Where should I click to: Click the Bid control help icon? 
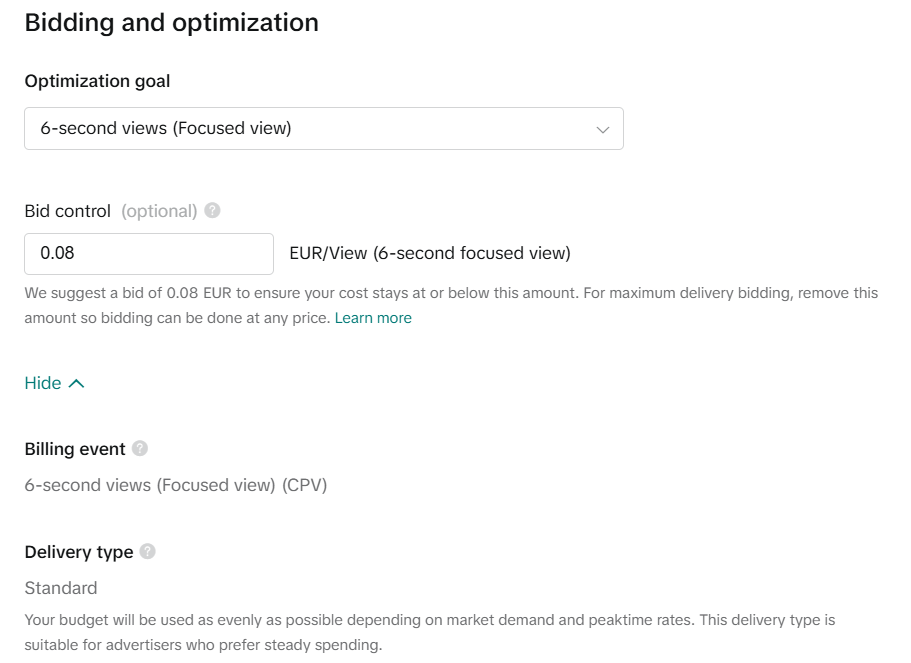click(x=212, y=211)
